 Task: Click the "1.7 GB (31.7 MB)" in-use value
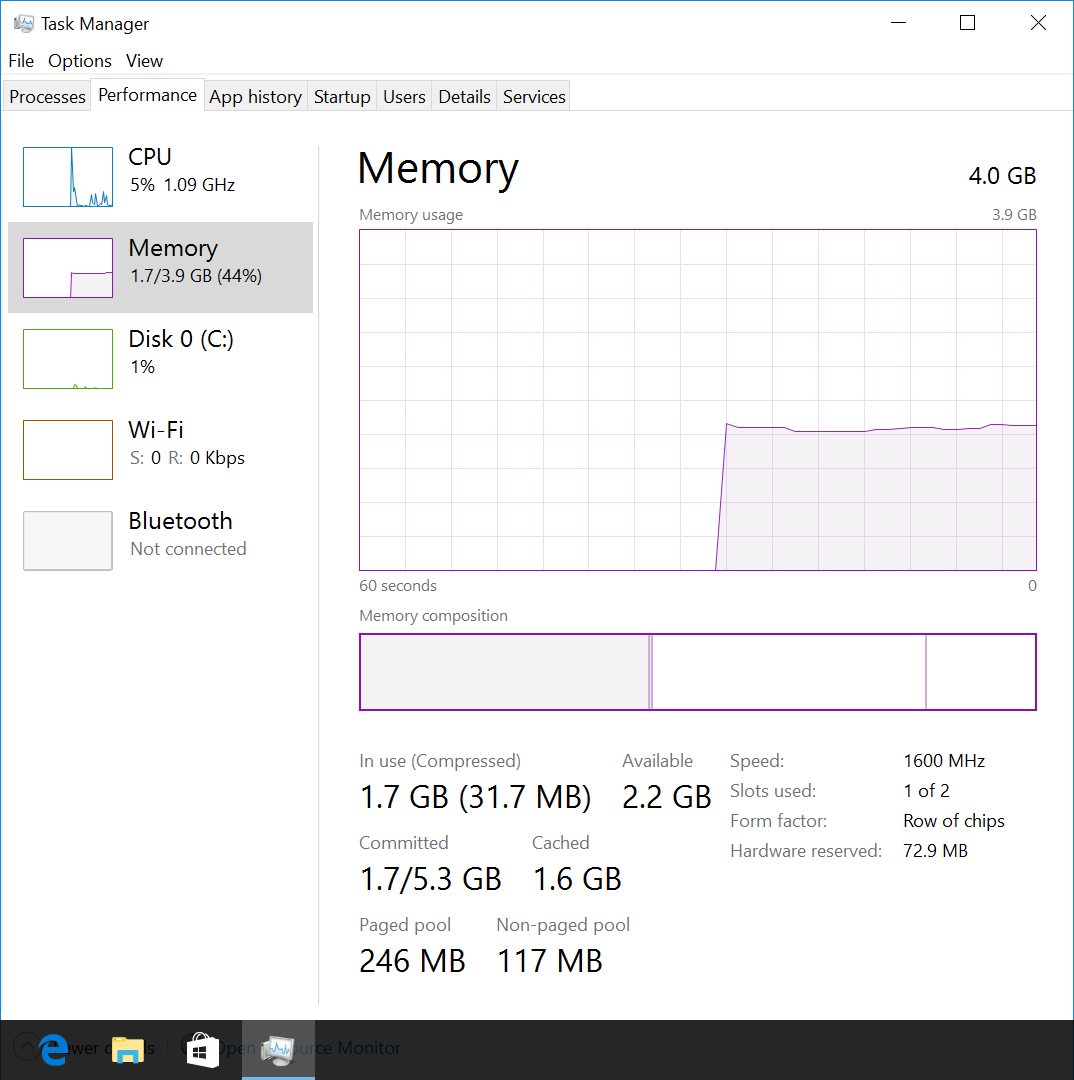pos(475,797)
